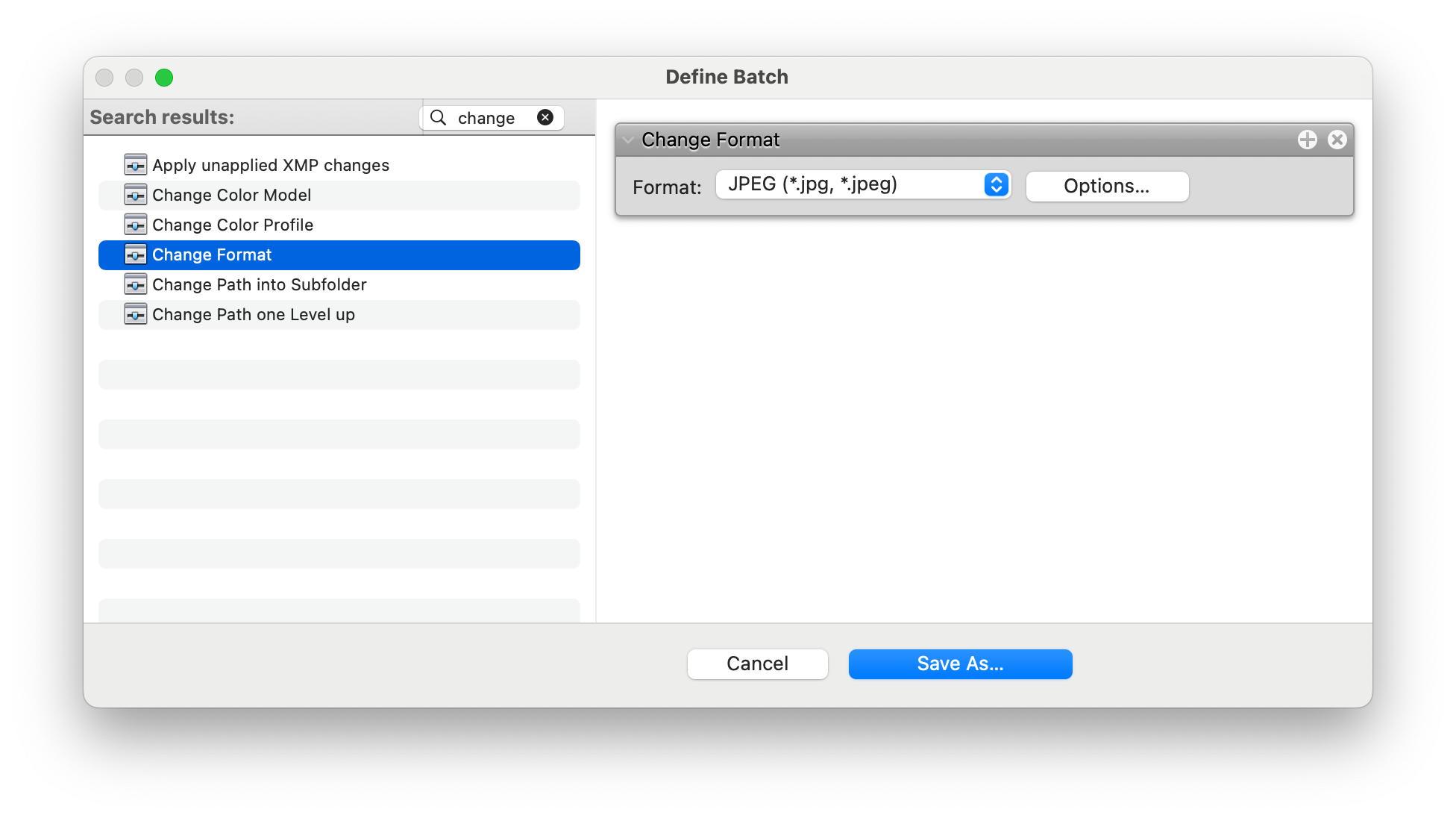1456x818 pixels.
Task: Click the icon beside Apply unapplied XMP changes
Action: [135, 165]
